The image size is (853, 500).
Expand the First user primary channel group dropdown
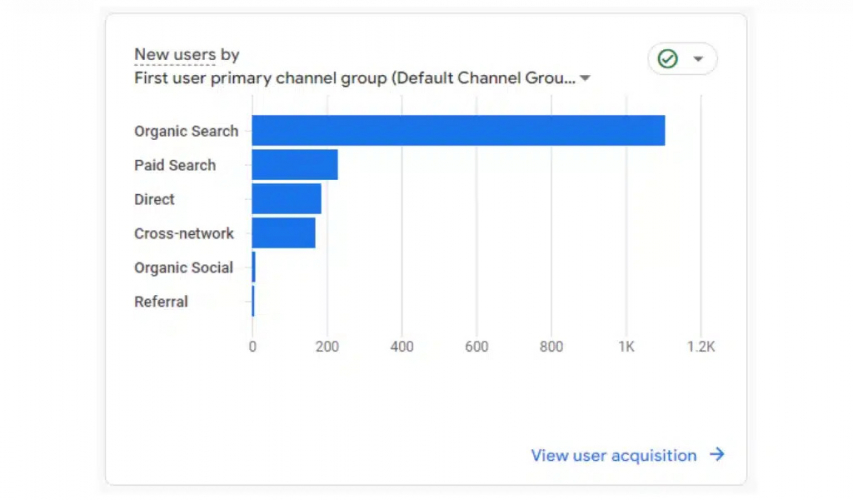[585, 78]
